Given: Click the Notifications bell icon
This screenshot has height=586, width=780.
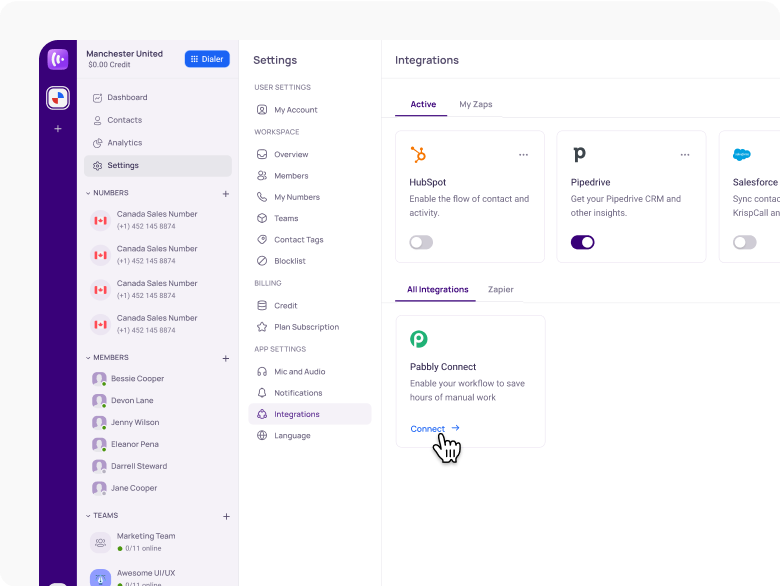Looking at the screenshot, I should [262, 393].
